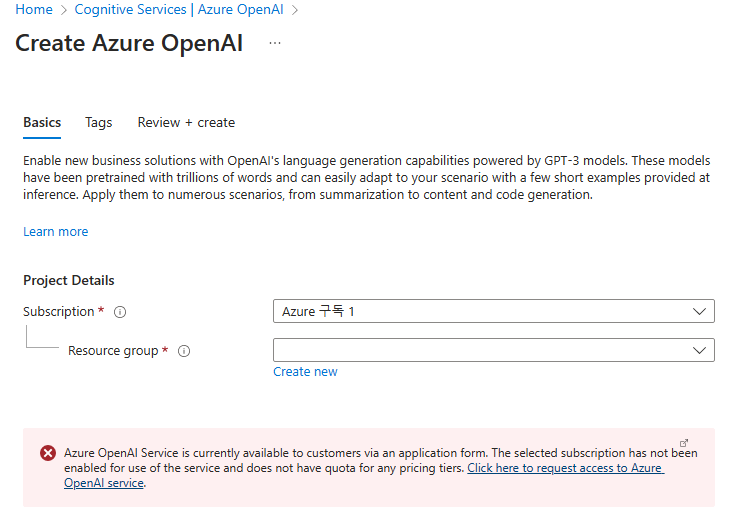Open Cognitive Services | Azure OpenAI breadcrumb
The height and width of the screenshot is (518, 742).
pos(179,9)
